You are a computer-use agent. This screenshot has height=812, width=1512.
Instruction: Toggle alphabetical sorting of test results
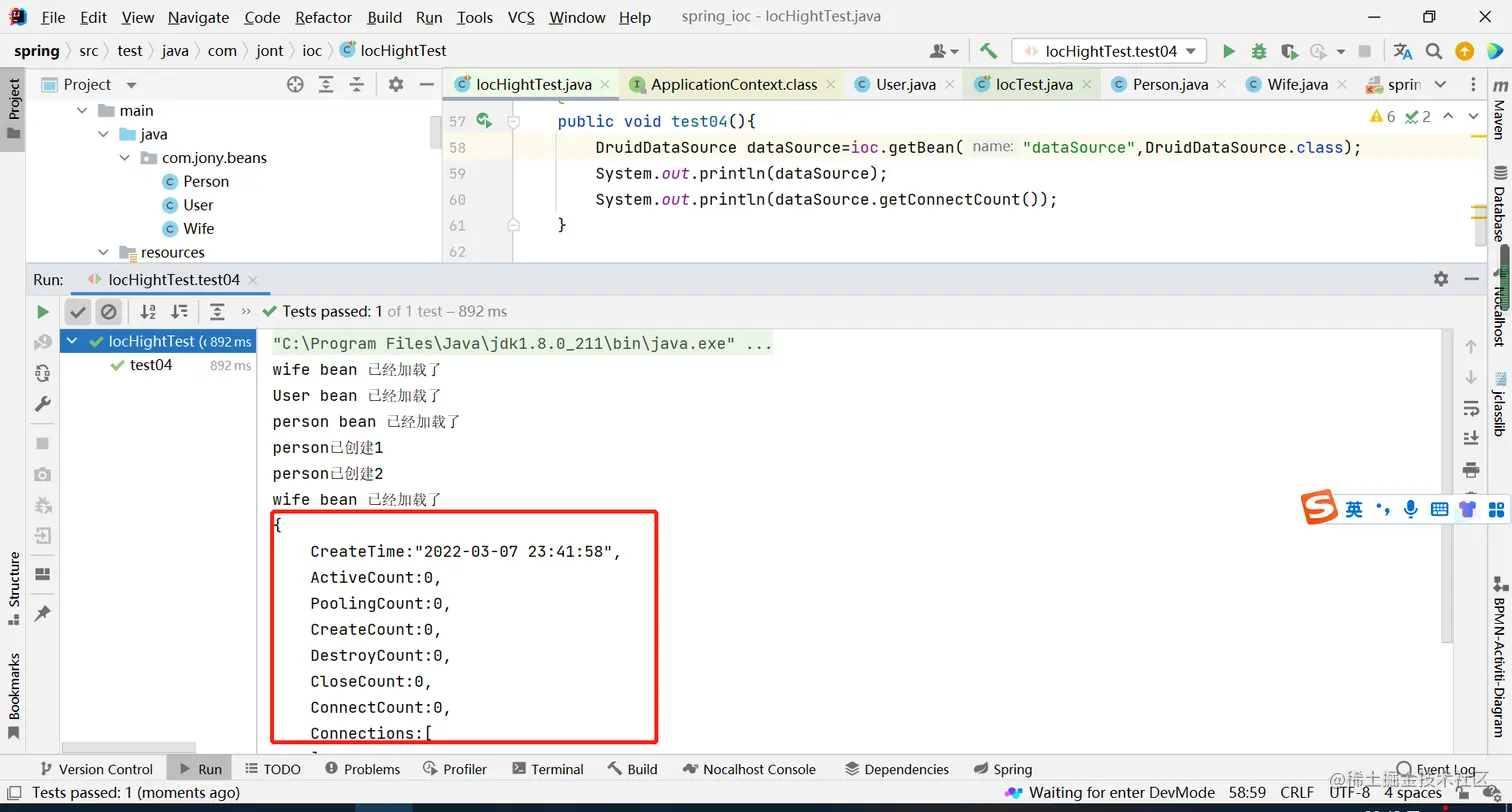tap(148, 312)
